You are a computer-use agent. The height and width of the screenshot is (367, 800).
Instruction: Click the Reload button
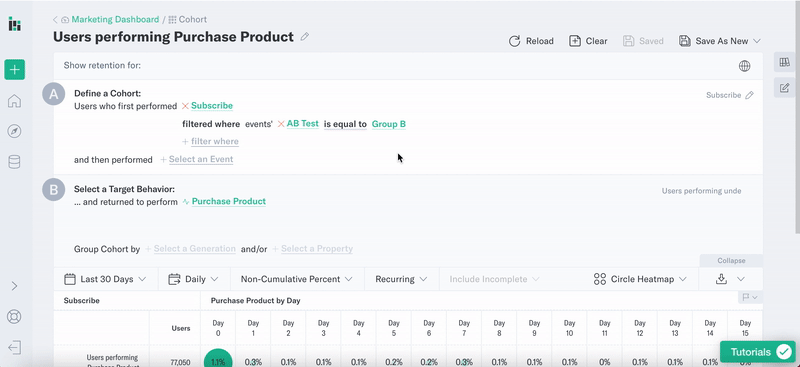531,41
